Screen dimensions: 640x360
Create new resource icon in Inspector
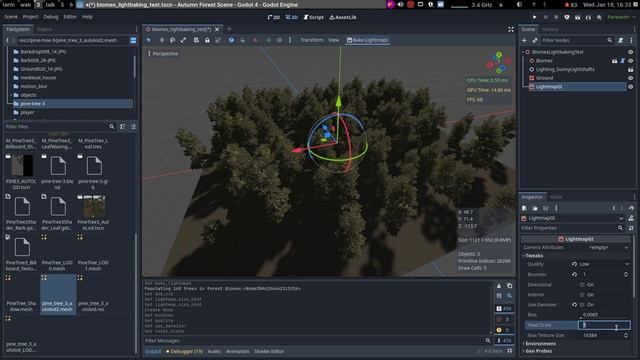[524, 208]
